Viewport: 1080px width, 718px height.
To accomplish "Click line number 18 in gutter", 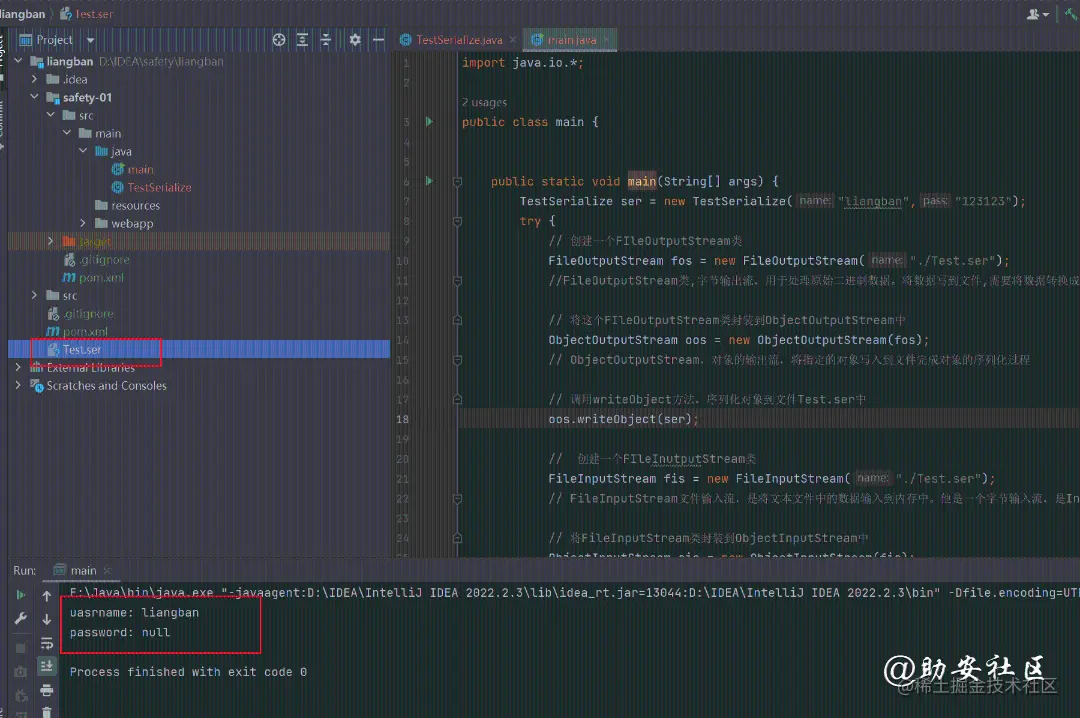I will pyautogui.click(x=403, y=419).
